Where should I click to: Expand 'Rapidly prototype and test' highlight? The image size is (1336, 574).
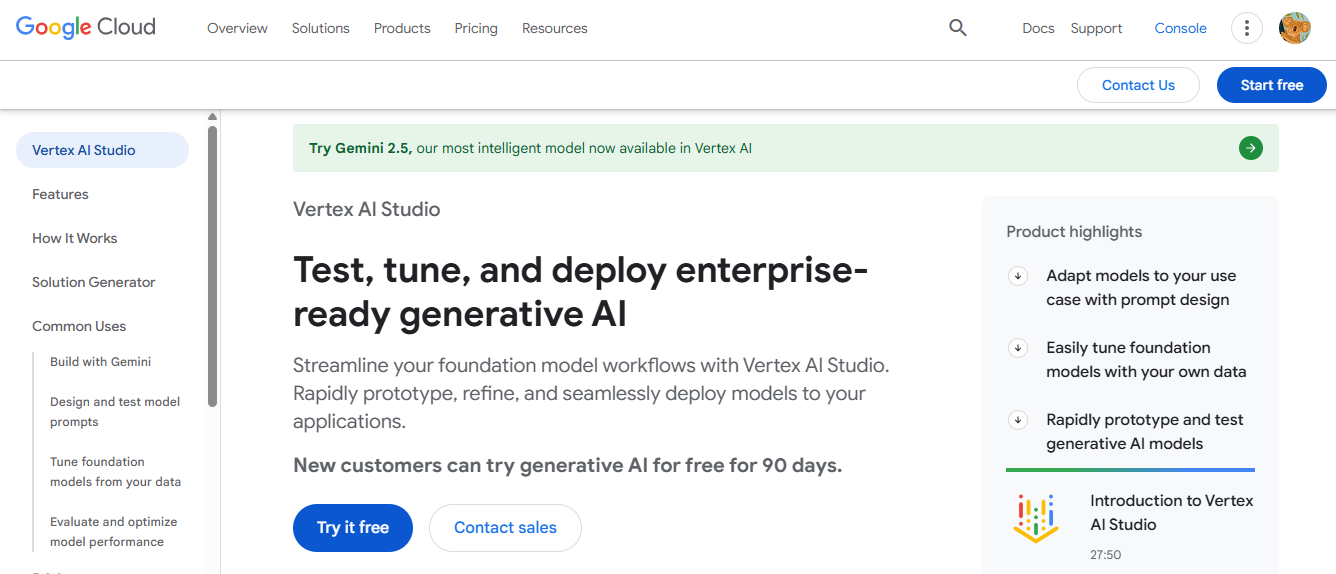tap(1018, 420)
